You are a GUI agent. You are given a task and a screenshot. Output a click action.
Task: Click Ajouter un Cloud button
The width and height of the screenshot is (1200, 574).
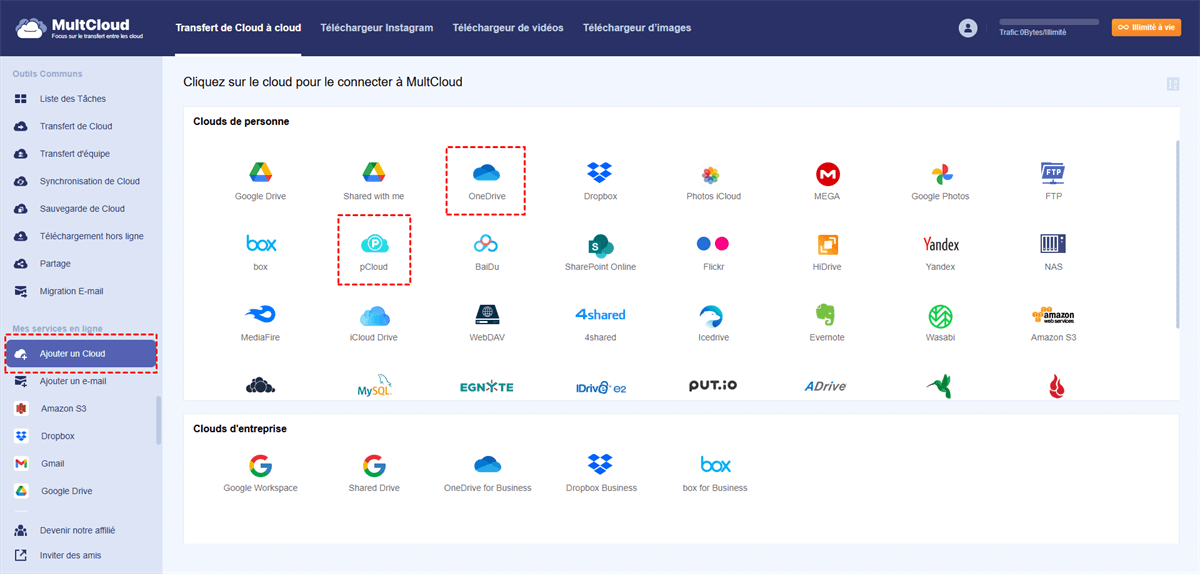pos(81,354)
